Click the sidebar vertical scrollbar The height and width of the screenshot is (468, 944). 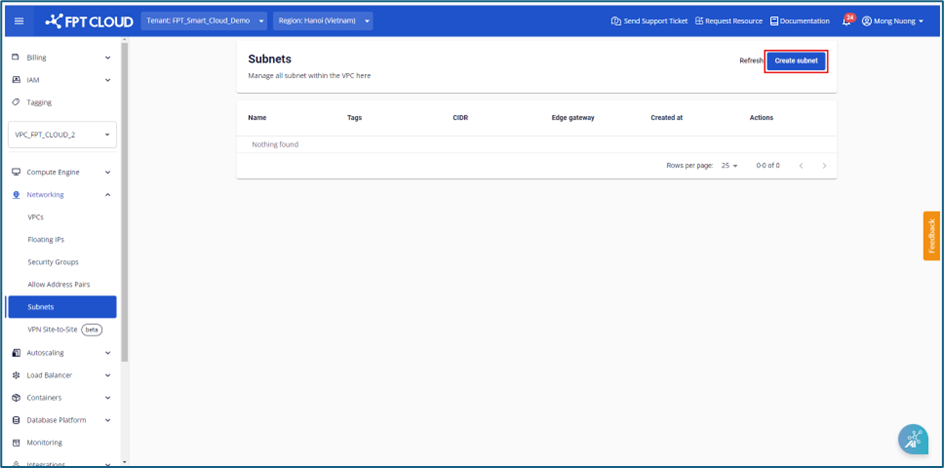[x=124, y=200]
